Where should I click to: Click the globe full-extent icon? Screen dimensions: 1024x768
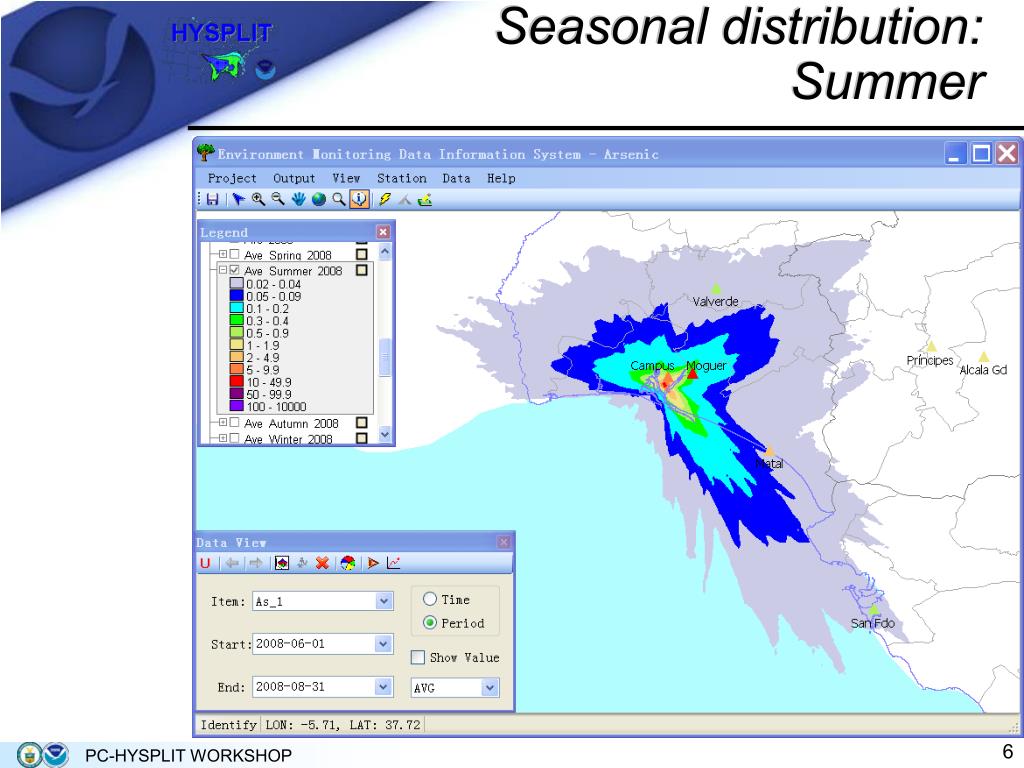pyautogui.click(x=319, y=199)
